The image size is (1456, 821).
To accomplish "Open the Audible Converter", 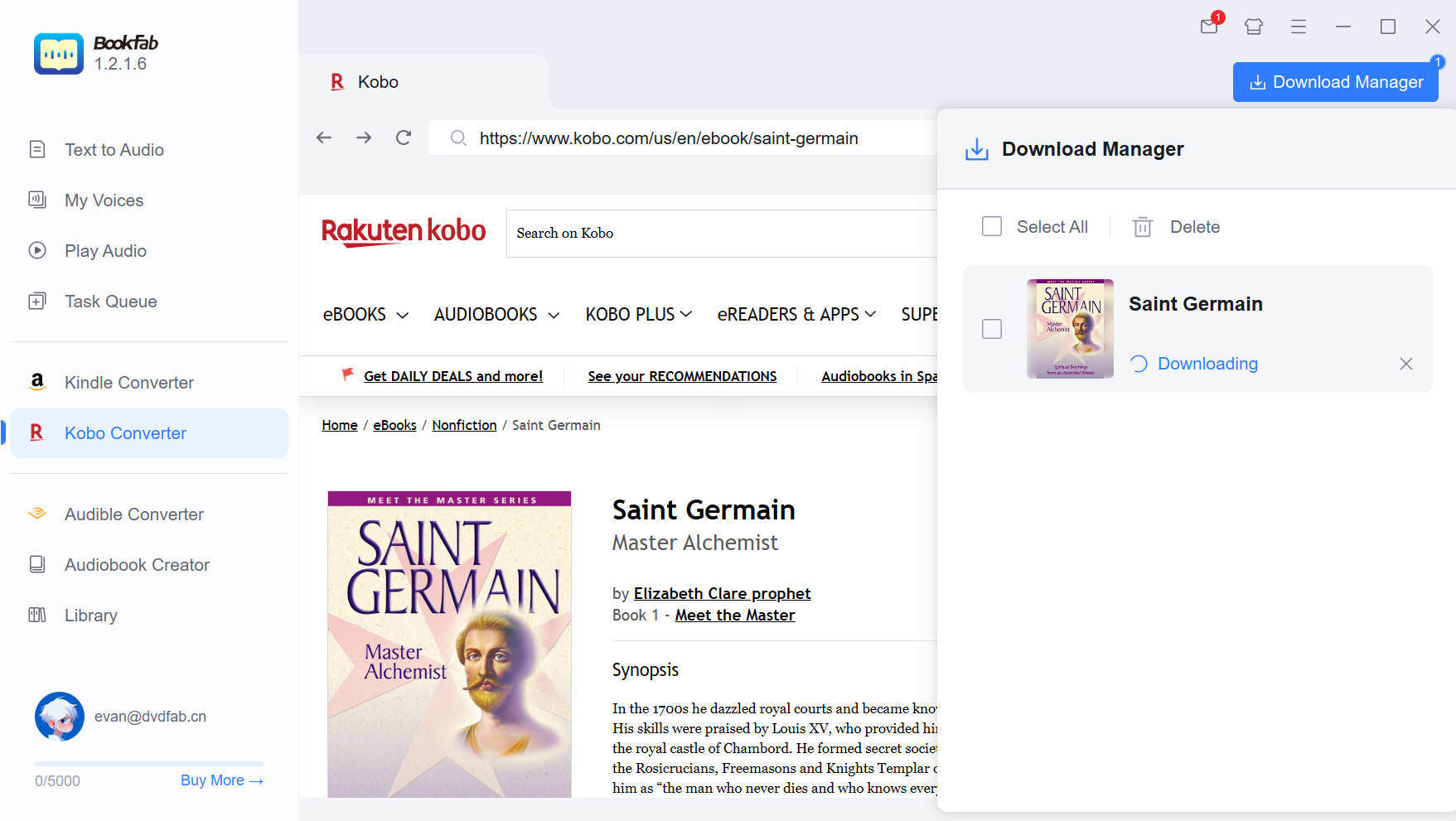I will click(x=133, y=514).
